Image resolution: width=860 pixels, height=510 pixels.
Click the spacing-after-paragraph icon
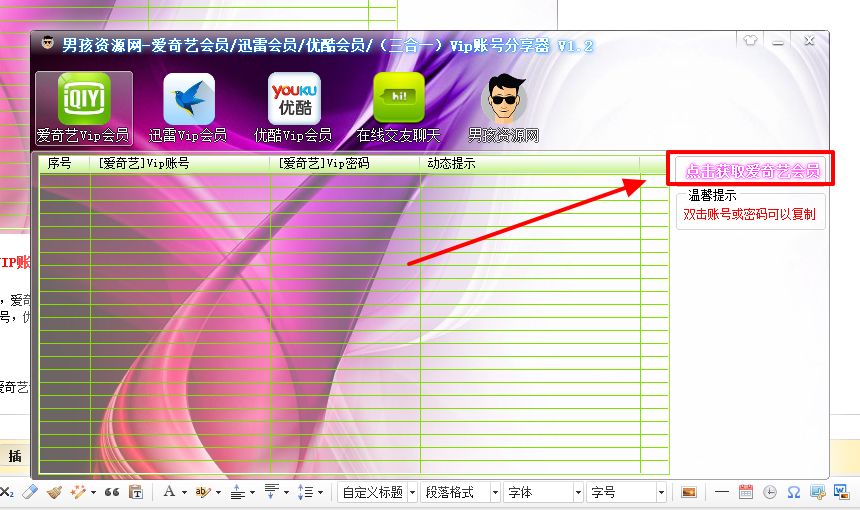tap(271, 491)
